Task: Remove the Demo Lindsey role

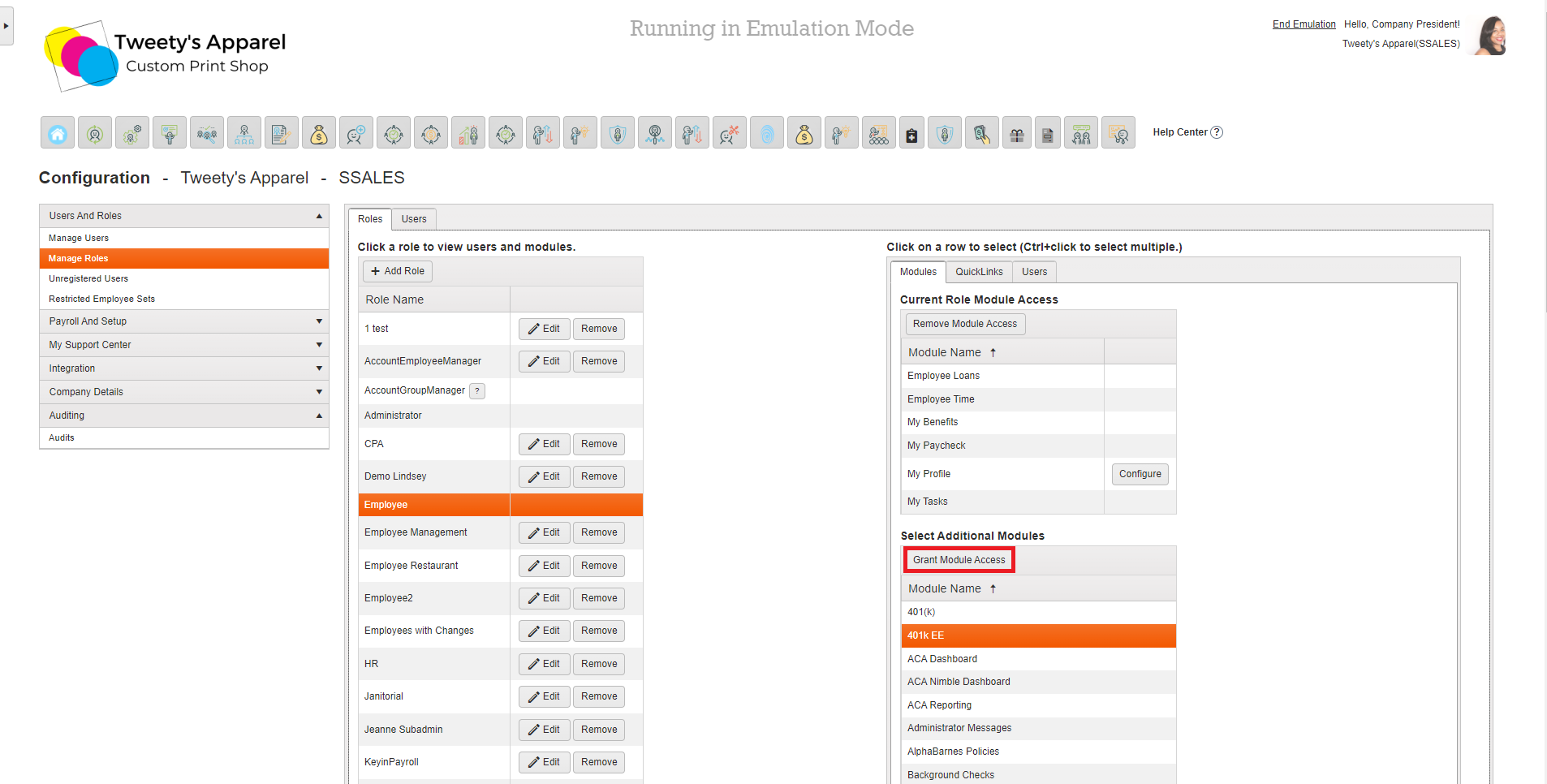Action: [599, 476]
